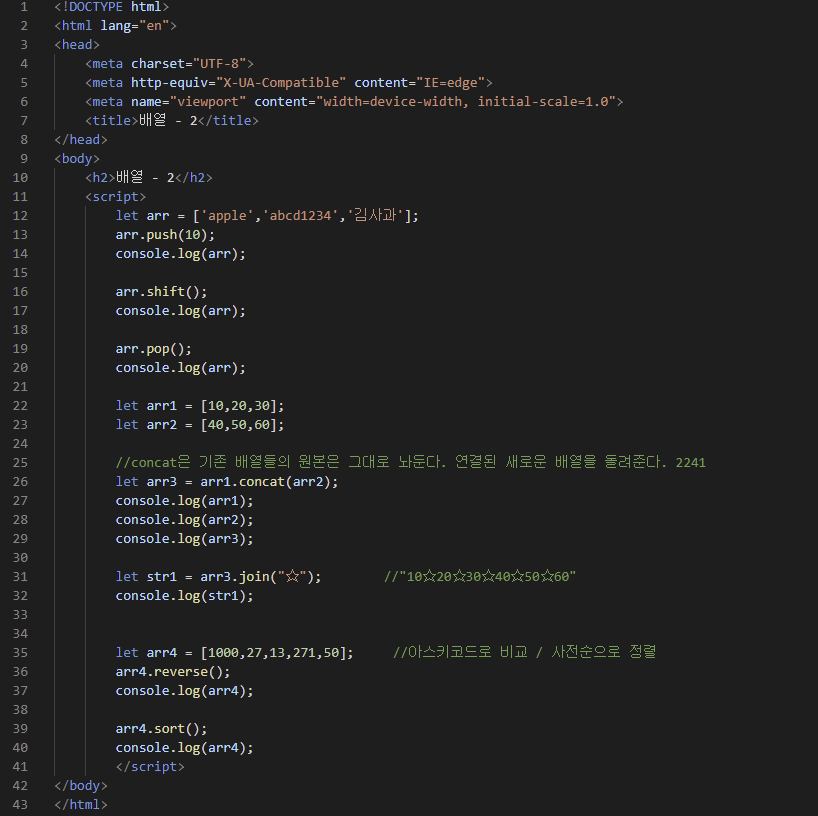Click the arr1.concat(arr2) expression
This screenshot has width=818, height=816.
pos(266,482)
